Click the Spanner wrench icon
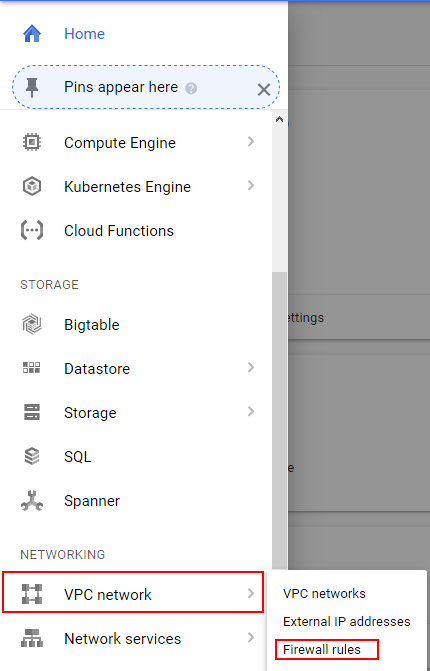 32,501
